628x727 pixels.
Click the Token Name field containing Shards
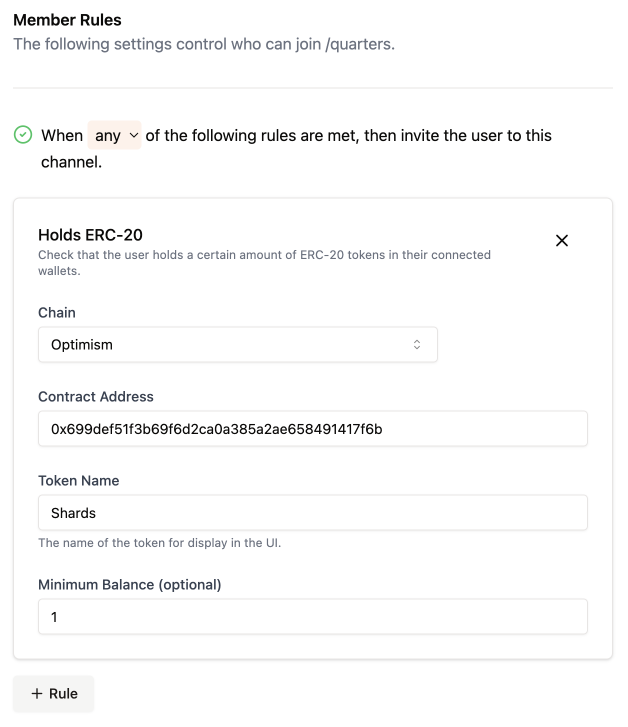(x=312, y=513)
